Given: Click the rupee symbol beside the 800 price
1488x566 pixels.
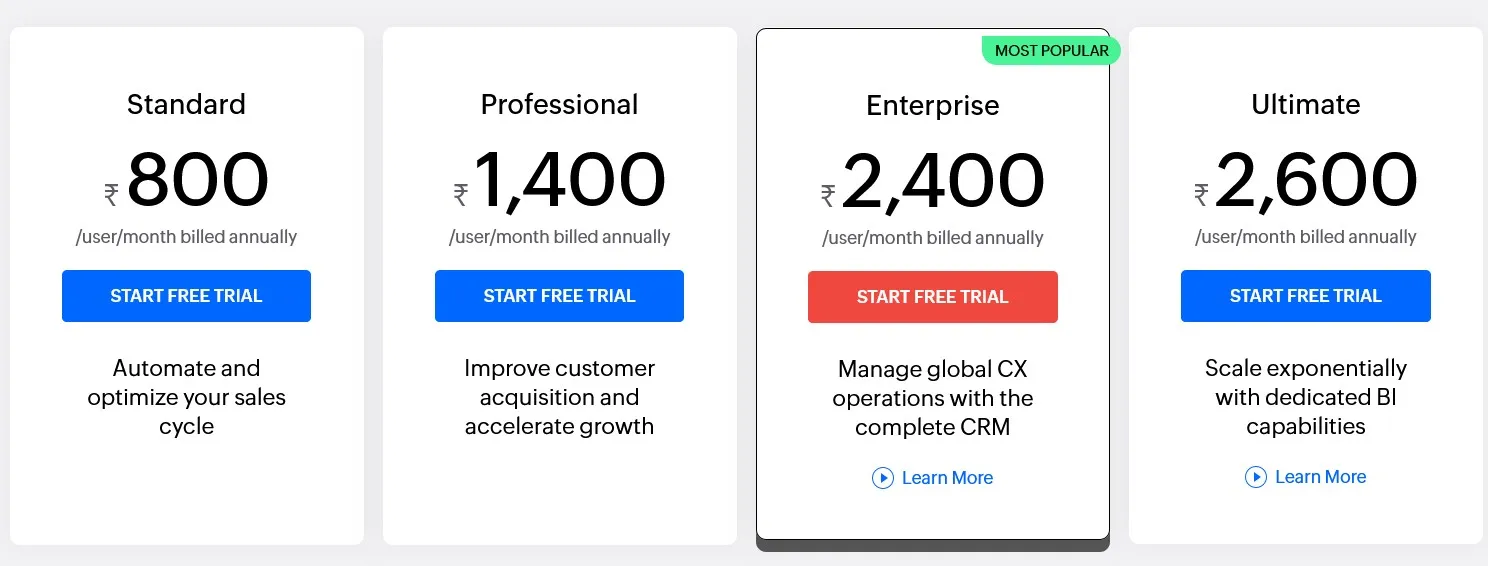Looking at the screenshot, I should pyautogui.click(x=111, y=195).
